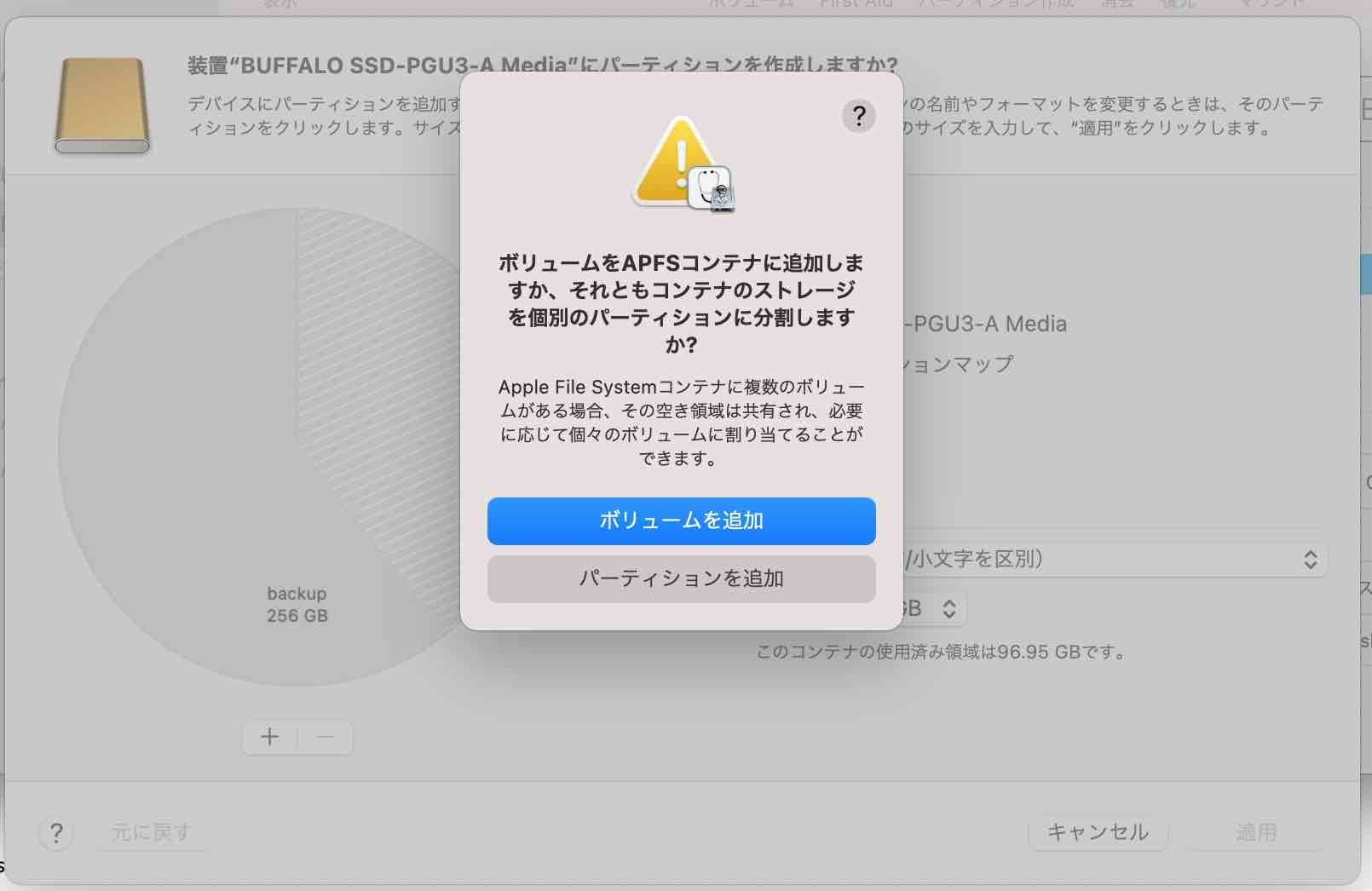The width and height of the screenshot is (1372, 891).
Task: Click the 適用 apply button
Action: [1256, 831]
